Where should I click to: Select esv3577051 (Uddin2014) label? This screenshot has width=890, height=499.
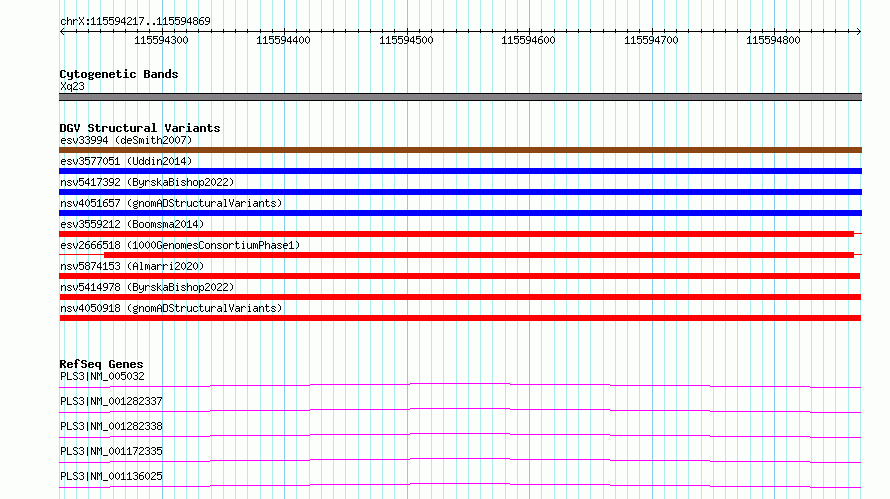(126, 161)
